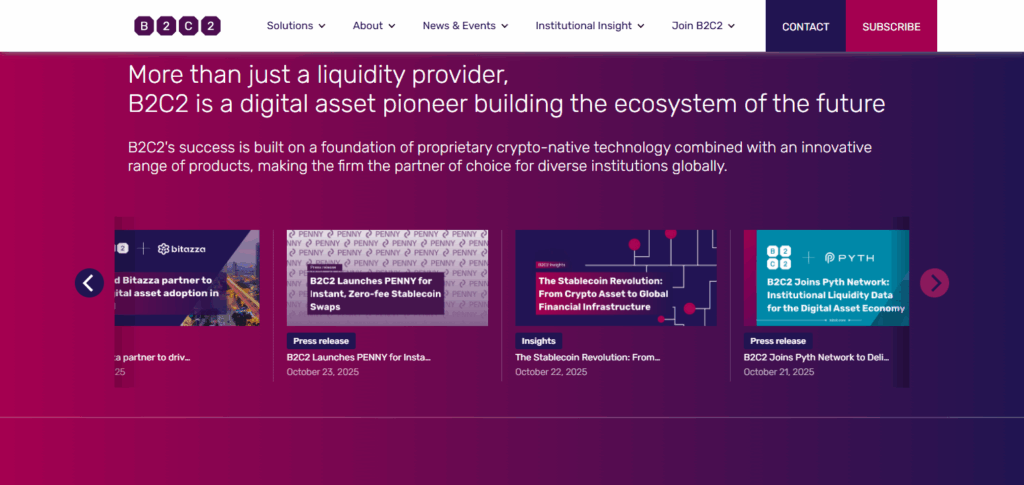1024x485 pixels.
Task: Open the Stablecoin Revolution thumbnail image
Action: point(615,277)
